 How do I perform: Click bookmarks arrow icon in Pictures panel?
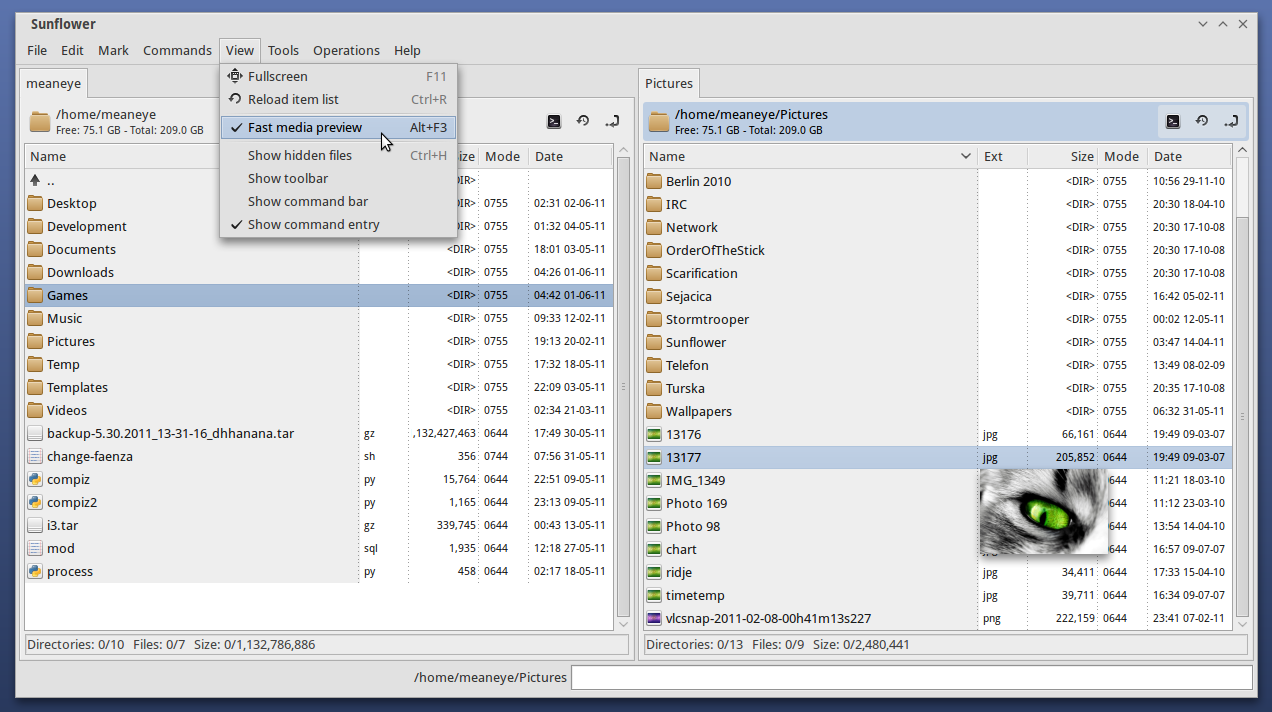pos(1231,122)
